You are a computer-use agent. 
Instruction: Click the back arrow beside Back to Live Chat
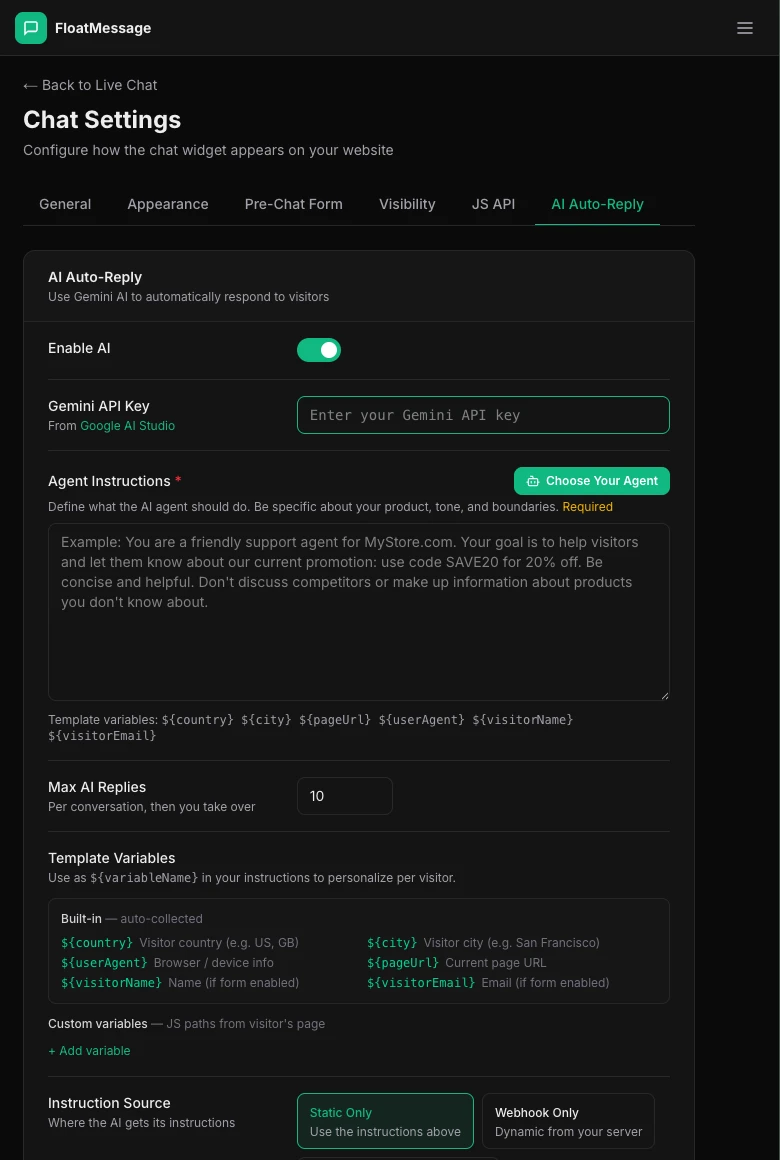(31, 85)
